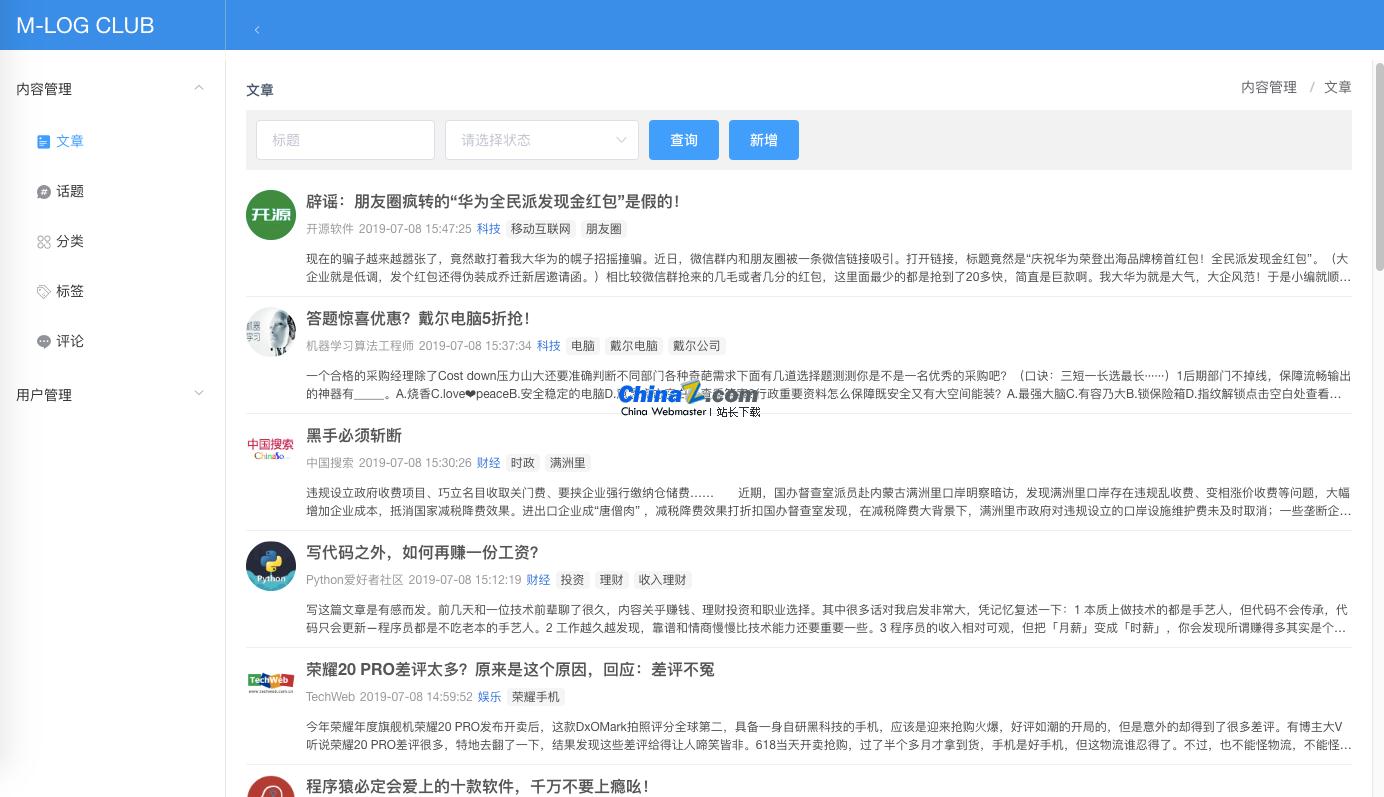Click the 开源软件 green avatar icon

tap(271, 215)
